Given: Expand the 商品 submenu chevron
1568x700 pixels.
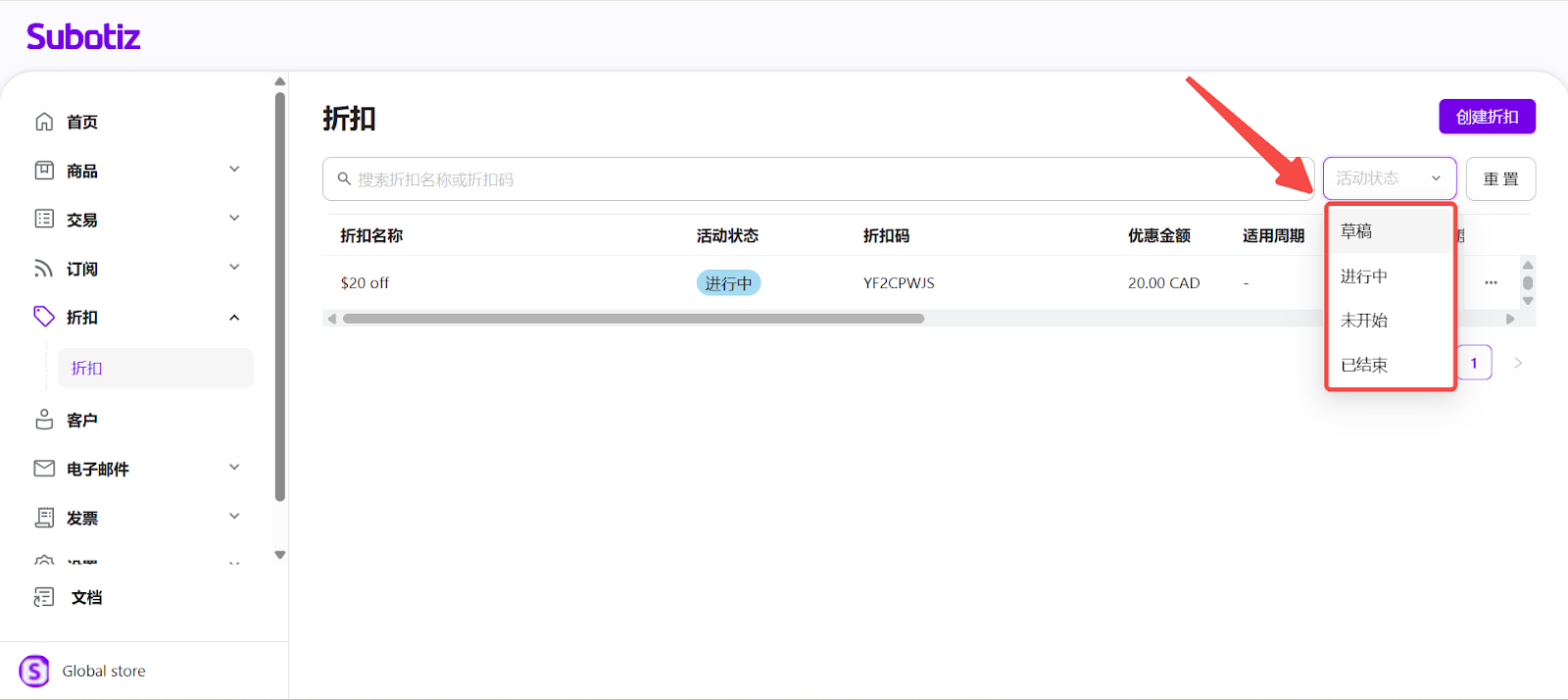Looking at the screenshot, I should (x=234, y=170).
